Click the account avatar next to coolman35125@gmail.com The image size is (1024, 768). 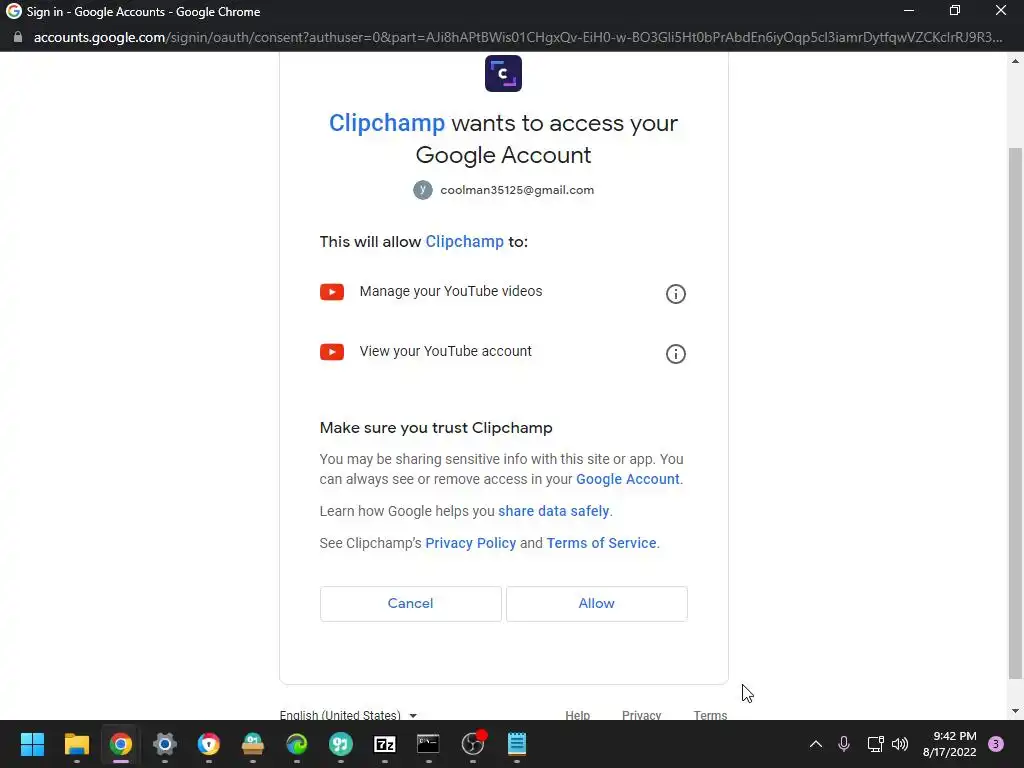point(423,190)
